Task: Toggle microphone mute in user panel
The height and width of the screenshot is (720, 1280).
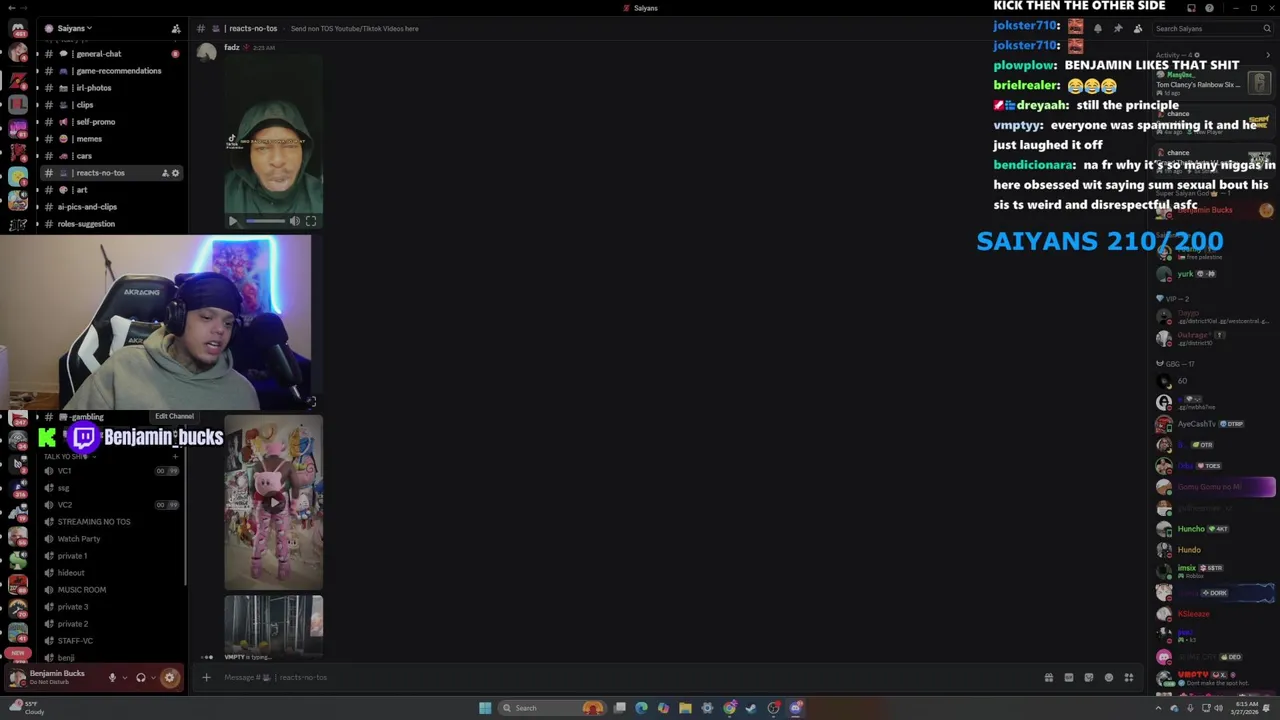Action: click(112, 677)
